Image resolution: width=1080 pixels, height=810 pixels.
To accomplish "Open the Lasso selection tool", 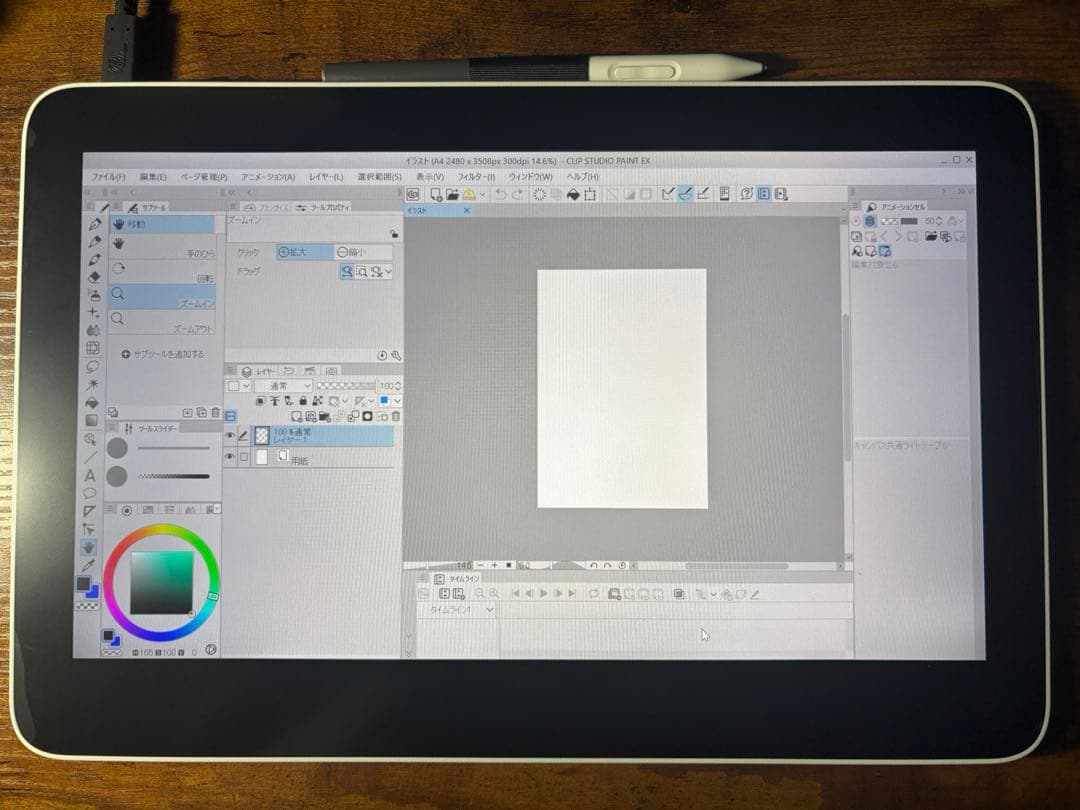I will tap(92, 367).
